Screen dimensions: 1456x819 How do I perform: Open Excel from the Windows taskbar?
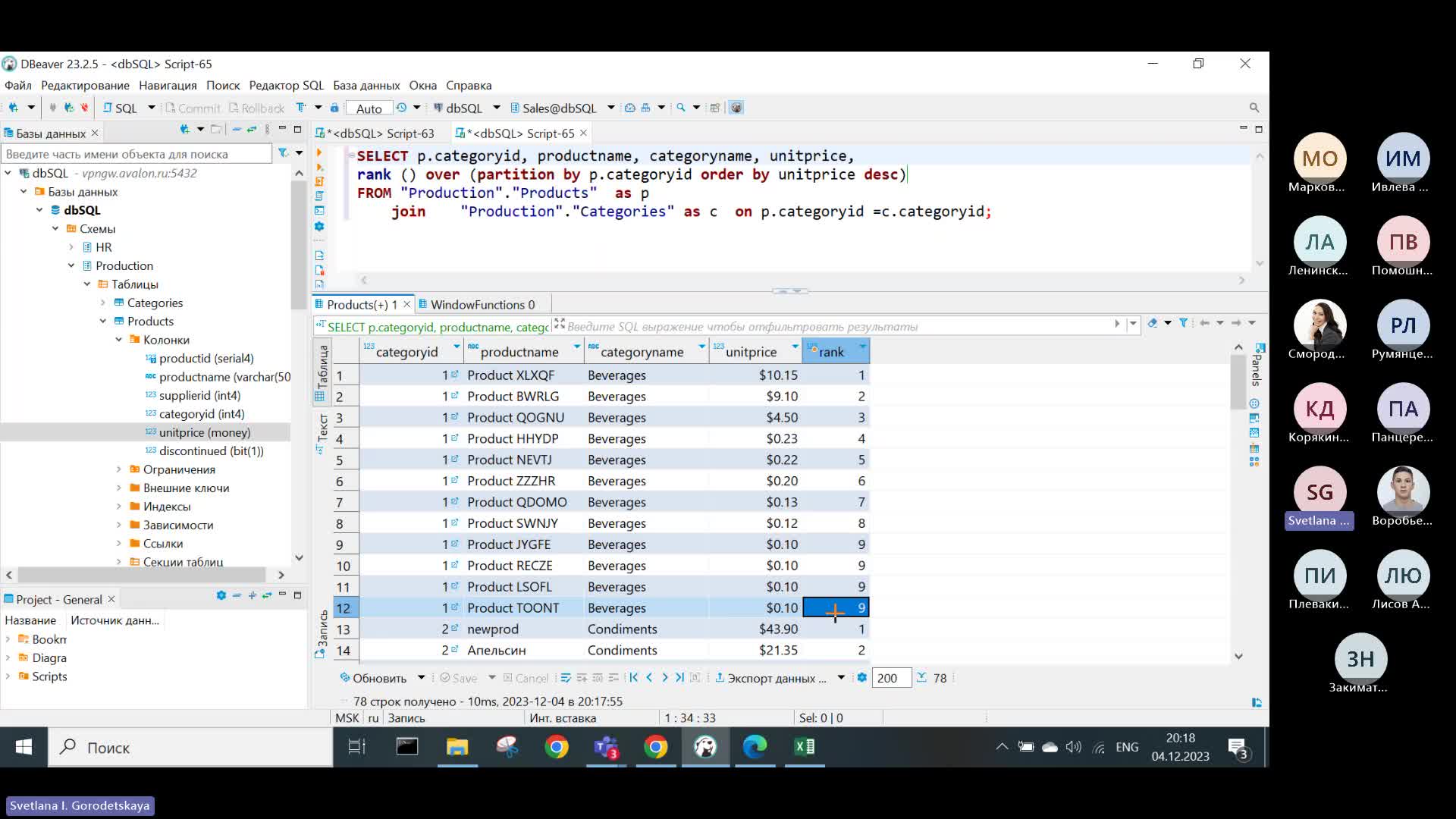pos(805,748)
